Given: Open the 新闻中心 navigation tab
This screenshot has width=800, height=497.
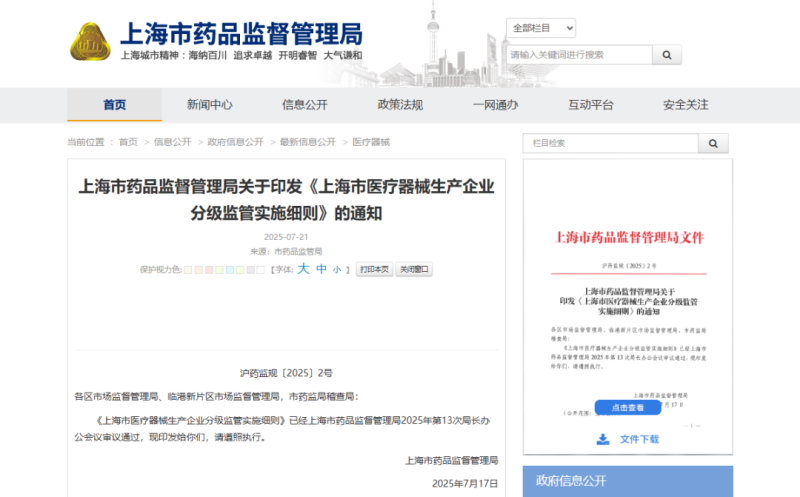Looking at the screenshot, I should pyautogui.click(x=210, y=105).
